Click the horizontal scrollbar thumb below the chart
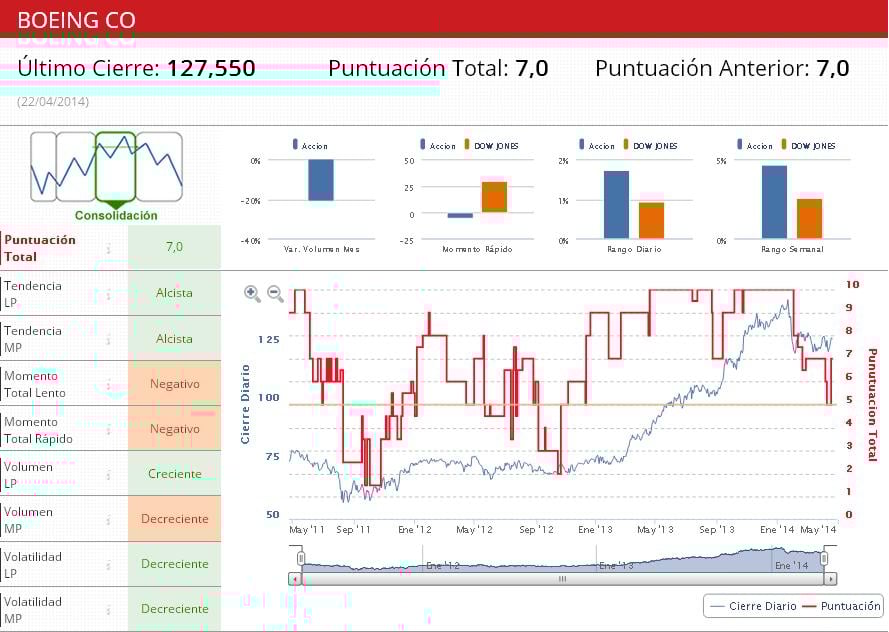Screen dimensions: 889x632 click(562, 579)
